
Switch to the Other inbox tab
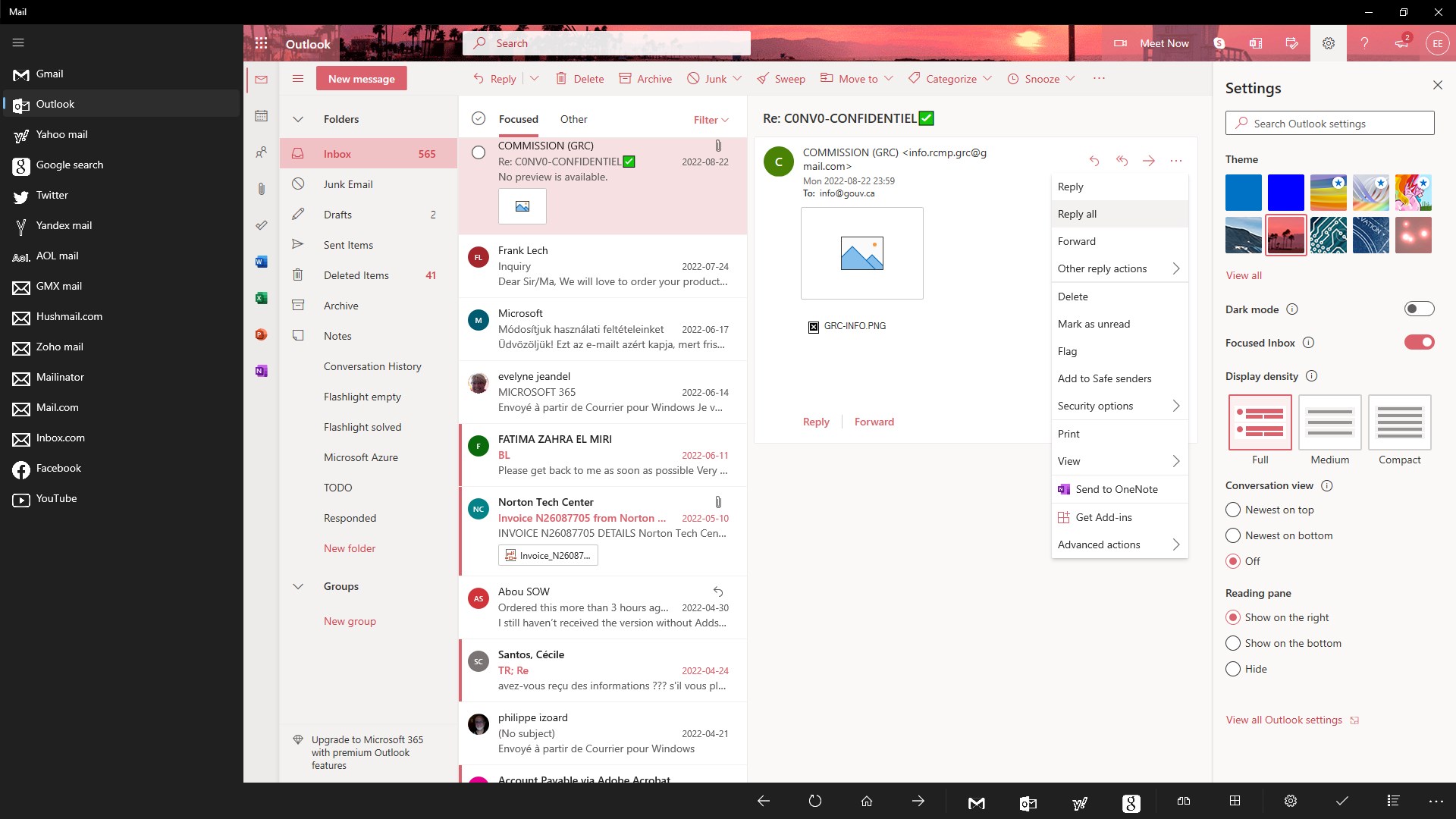coord(573,119)
